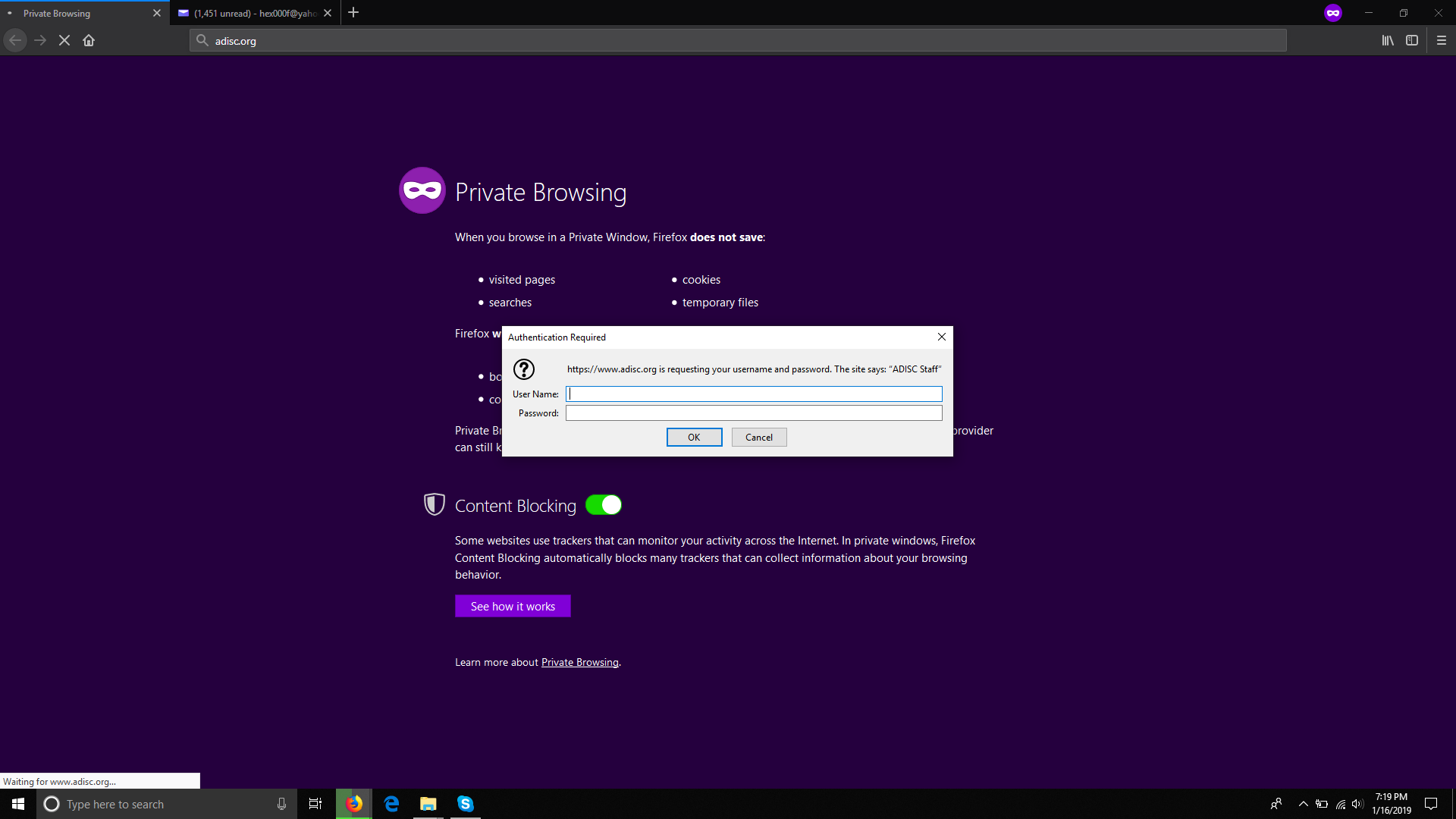Click the See how it works button
This screenshot has width=1456, height=819.
coord(513,607)
